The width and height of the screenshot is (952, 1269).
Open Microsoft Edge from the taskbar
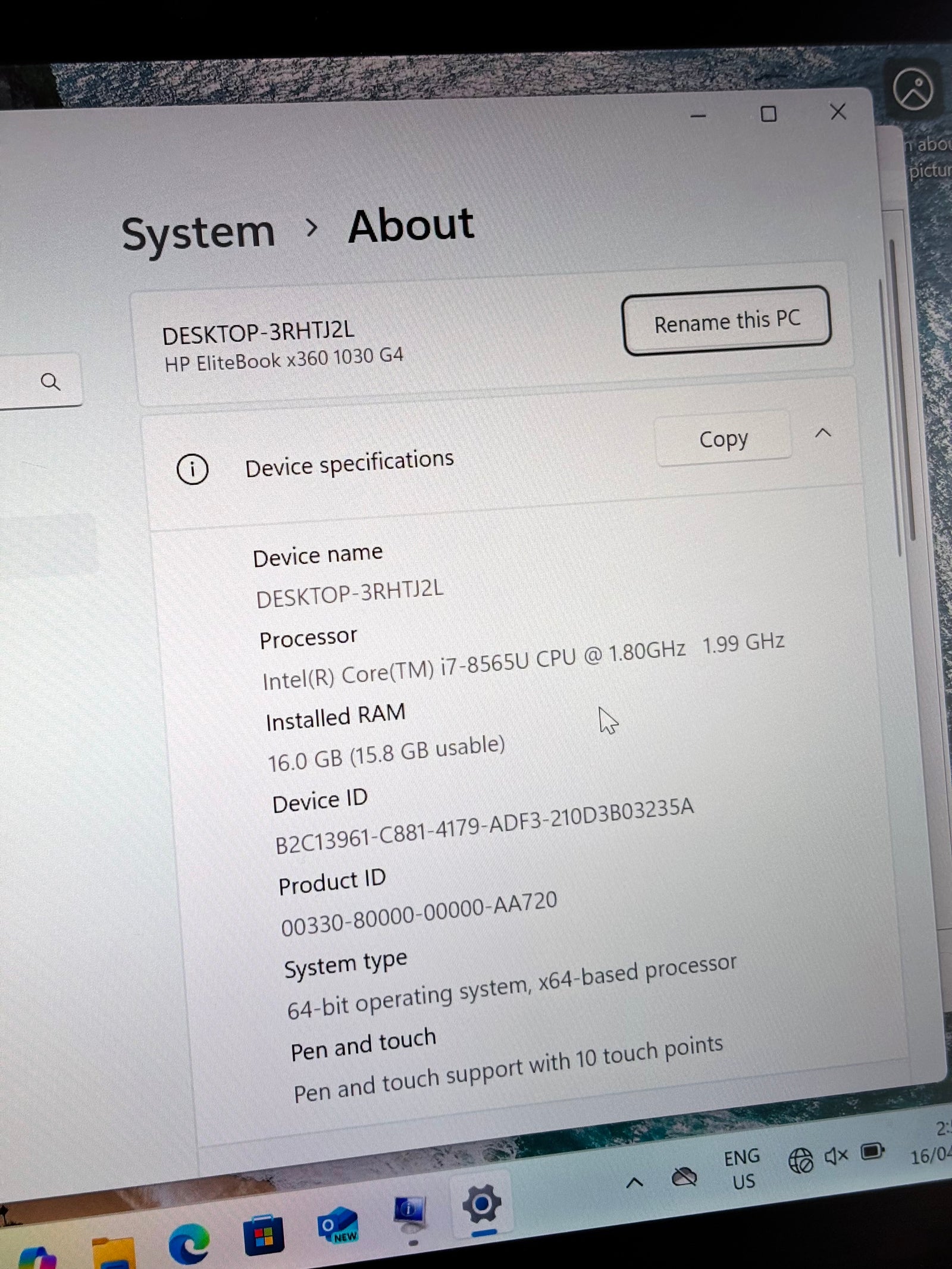(189, 1244)
